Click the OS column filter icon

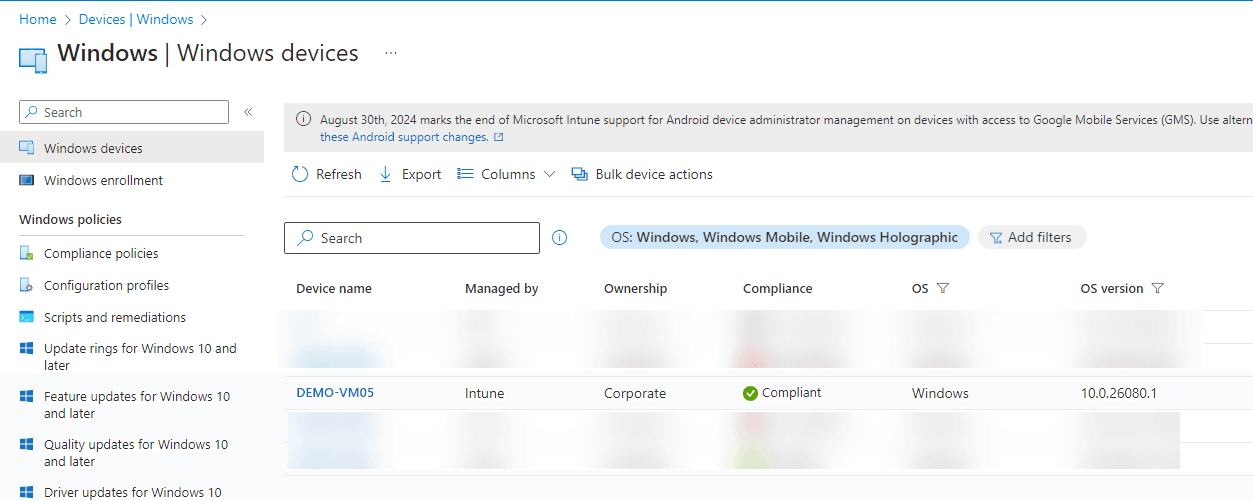942,288
